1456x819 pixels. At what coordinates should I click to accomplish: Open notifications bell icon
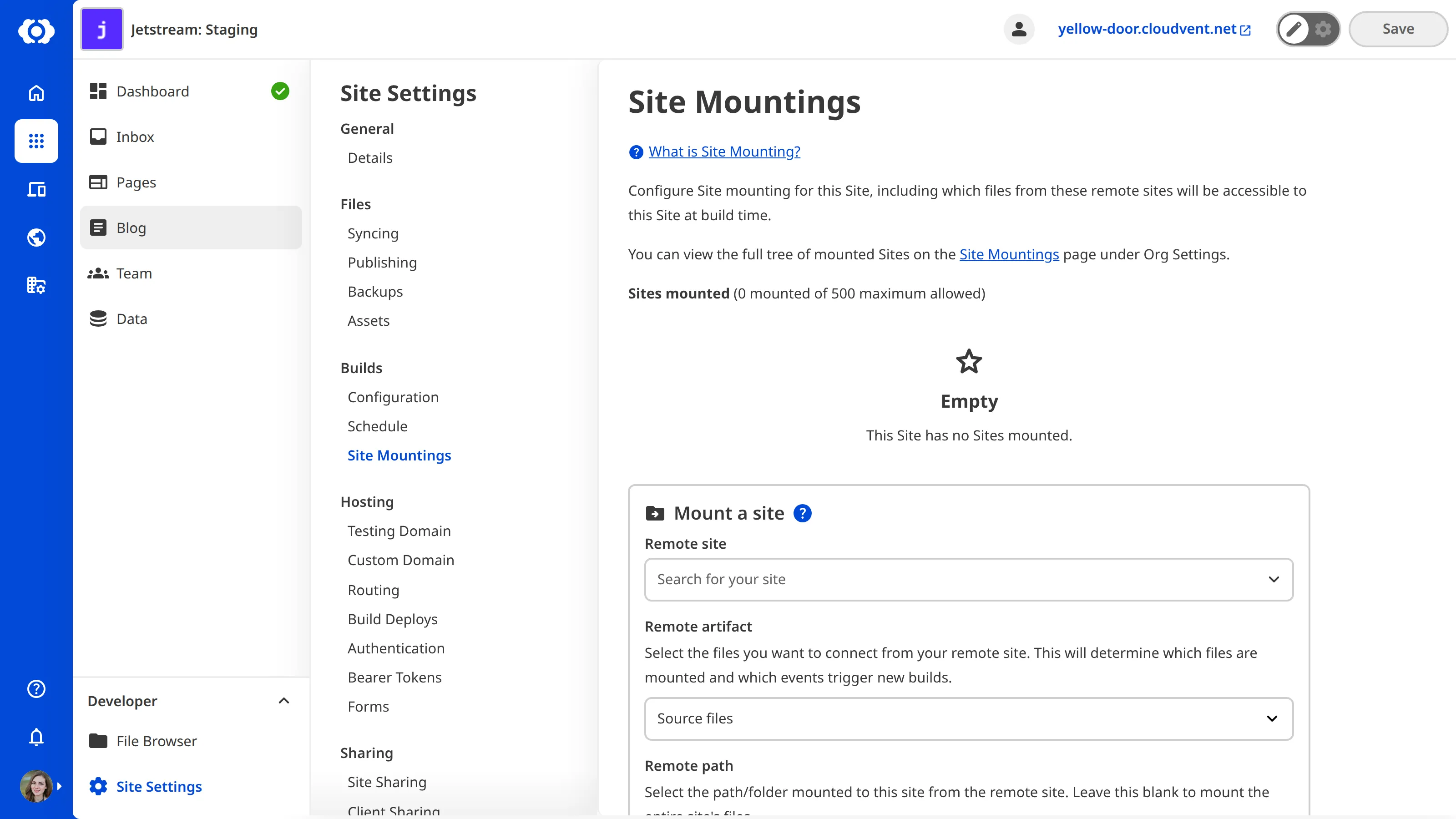tap(36, 737)
